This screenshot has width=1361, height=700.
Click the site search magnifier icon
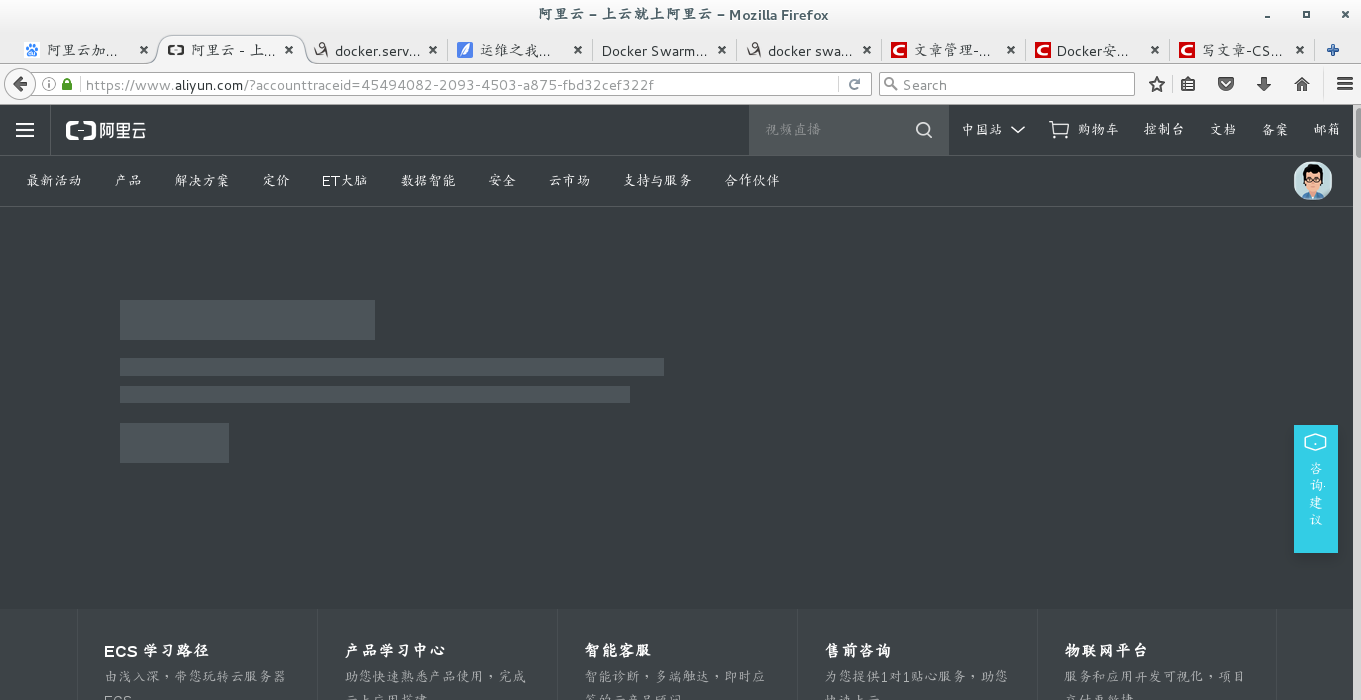924,130
